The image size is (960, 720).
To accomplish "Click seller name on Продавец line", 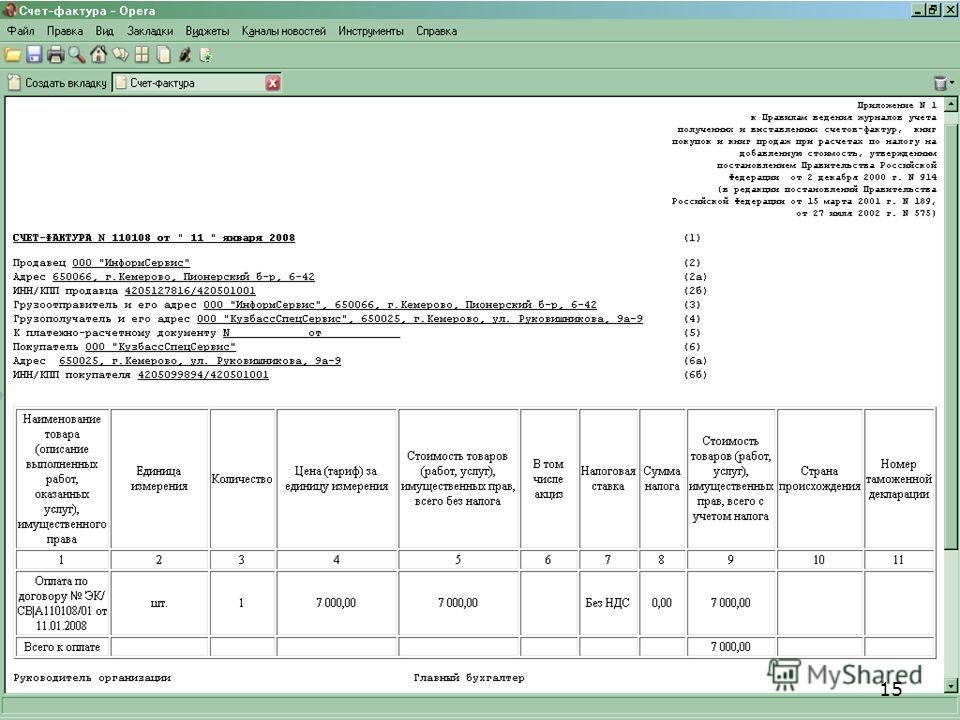I will [131, 263].
